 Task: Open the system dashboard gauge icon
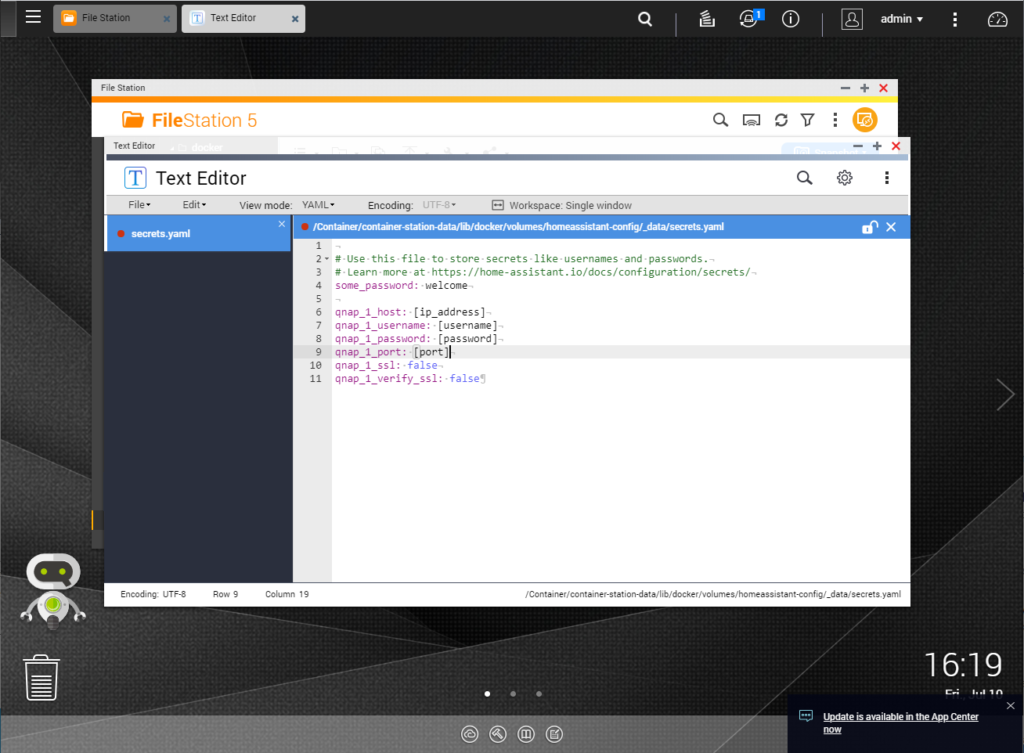pos(997,20)
